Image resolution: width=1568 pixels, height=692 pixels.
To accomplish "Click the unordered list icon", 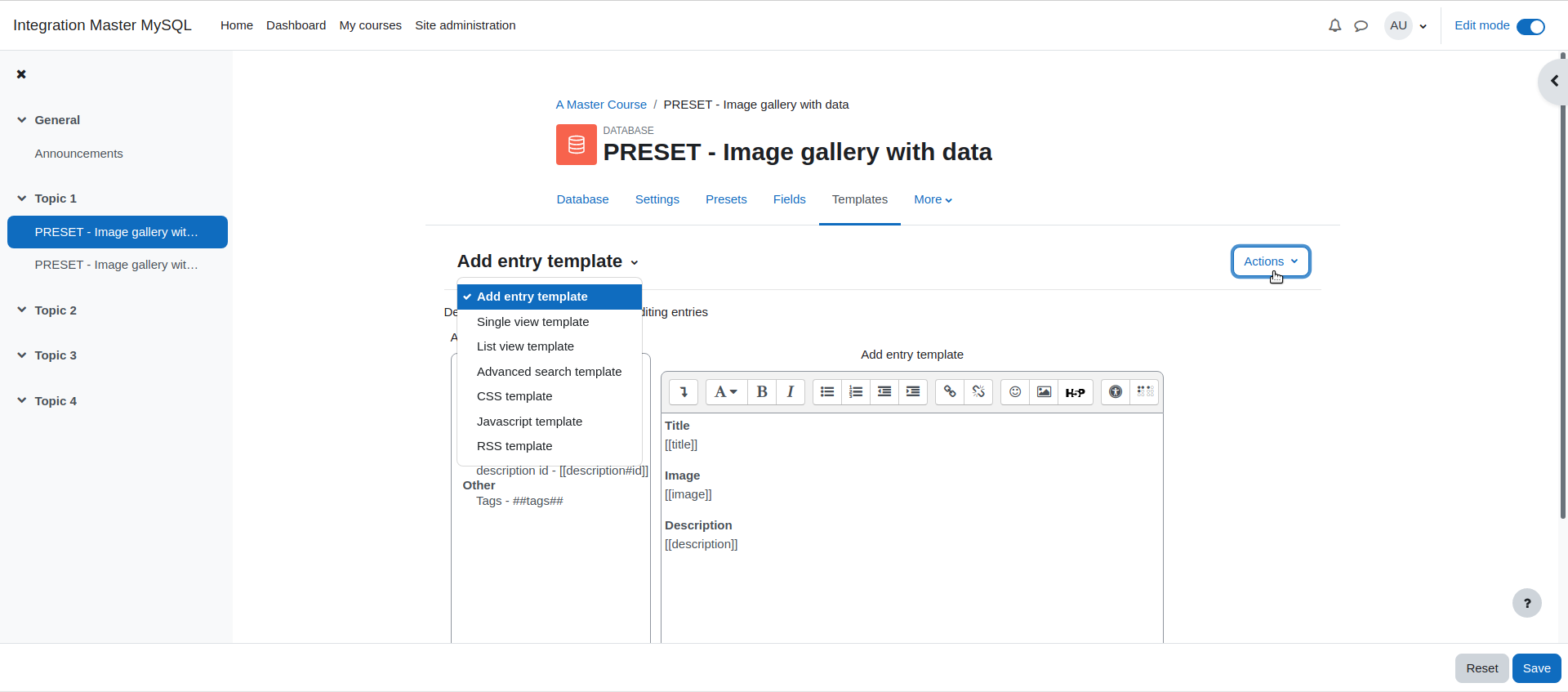I will click(x=827, y=392).
